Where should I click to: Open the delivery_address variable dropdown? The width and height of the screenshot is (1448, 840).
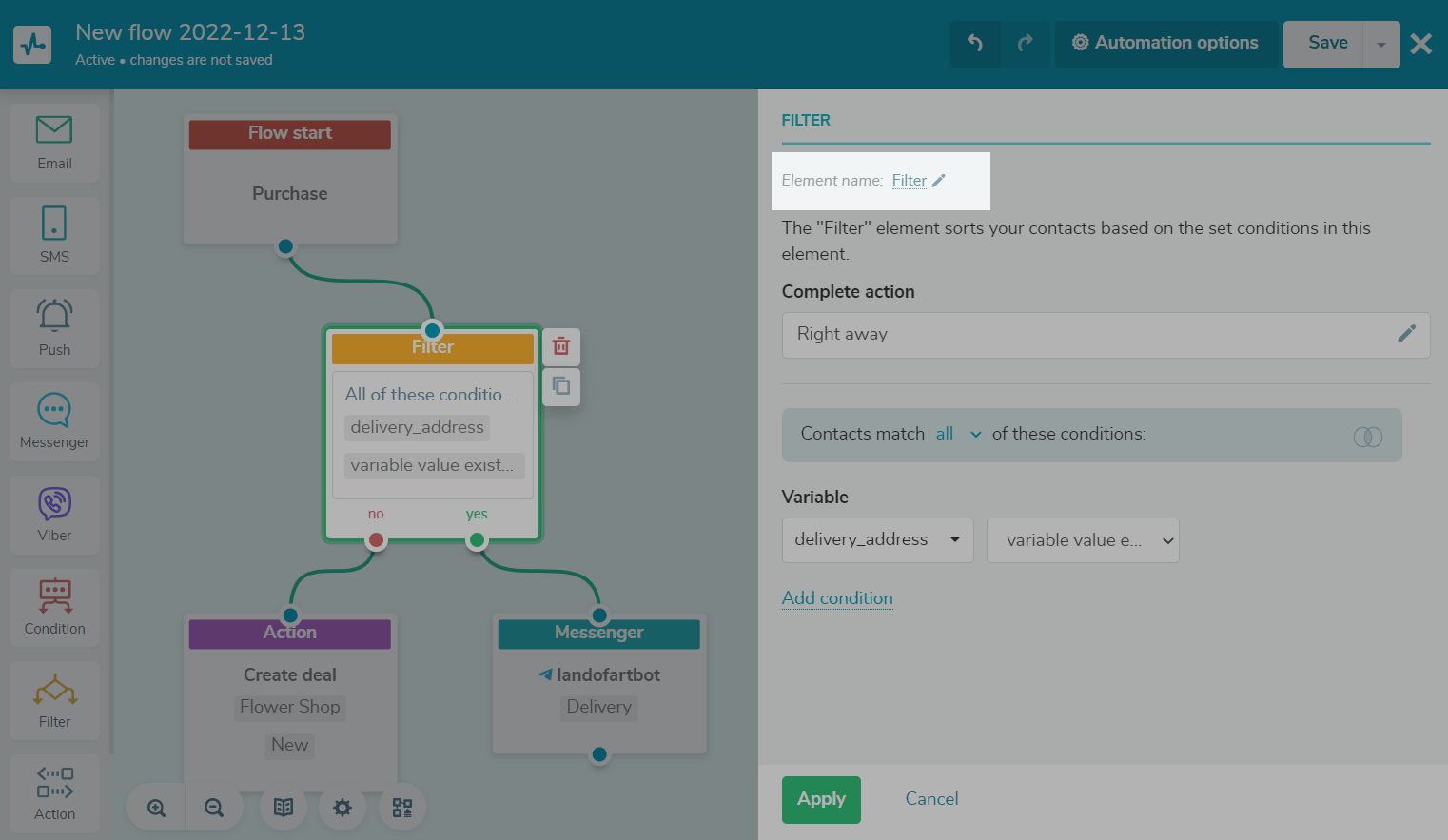[877, 540]
